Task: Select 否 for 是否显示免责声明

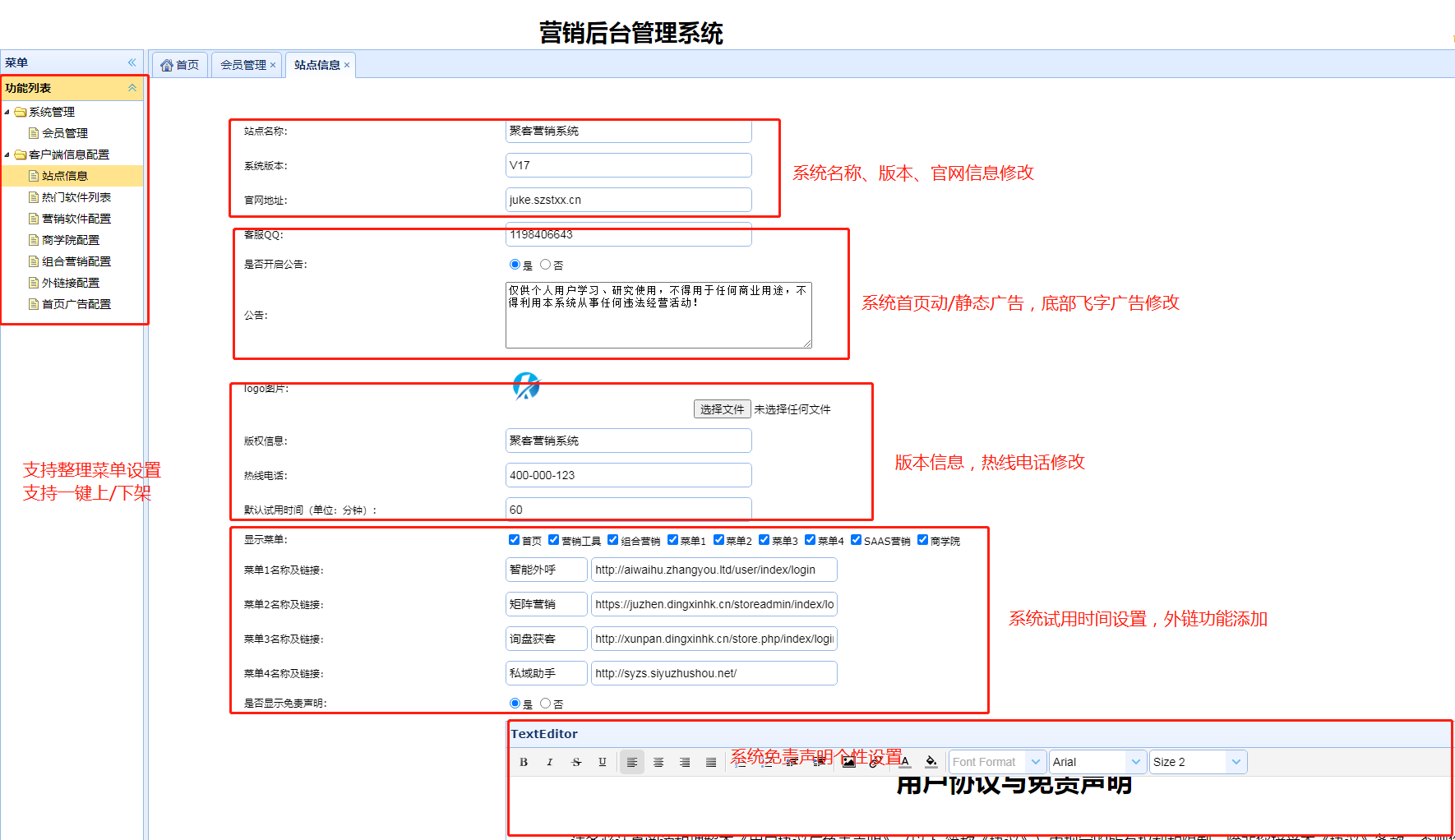Action: tap(545, 704)
